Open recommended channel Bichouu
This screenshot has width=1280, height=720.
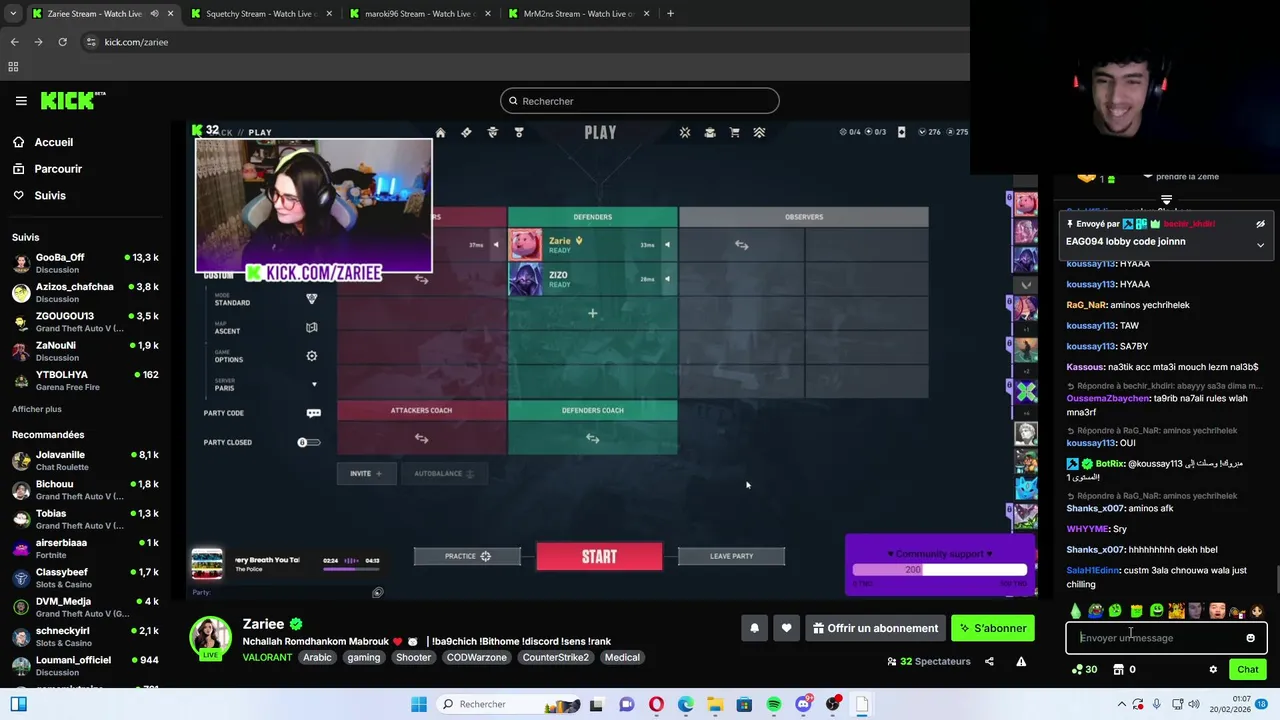[x=86, y=490]
